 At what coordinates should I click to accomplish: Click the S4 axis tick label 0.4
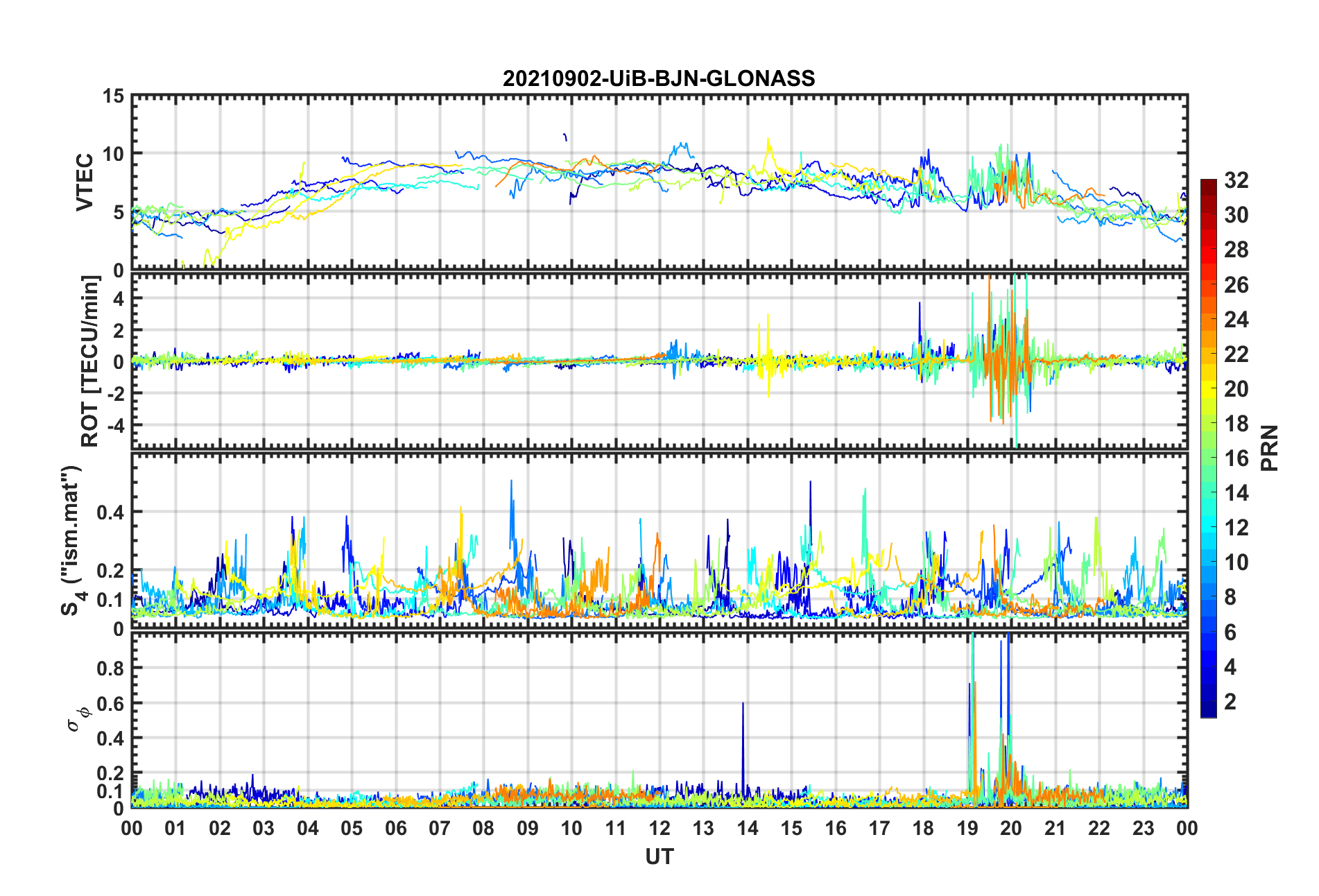(111, 512)
